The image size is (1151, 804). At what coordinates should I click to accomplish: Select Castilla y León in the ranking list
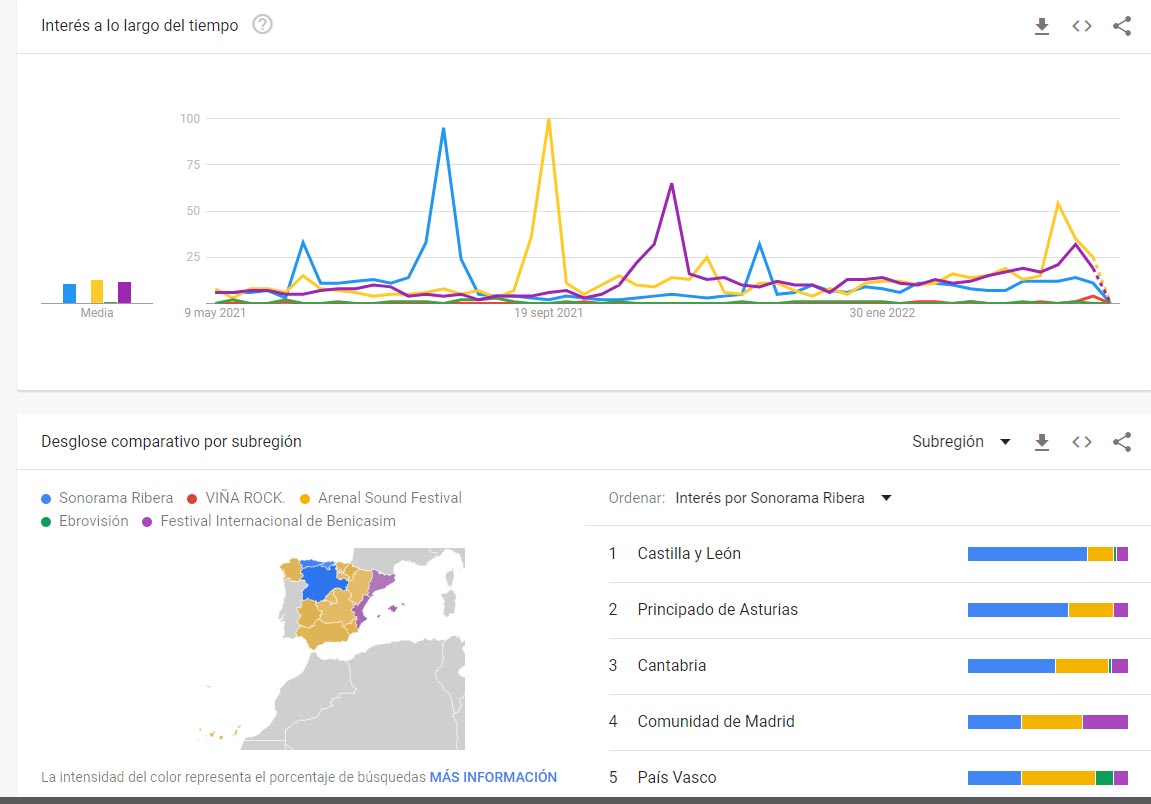coord(868,554)
